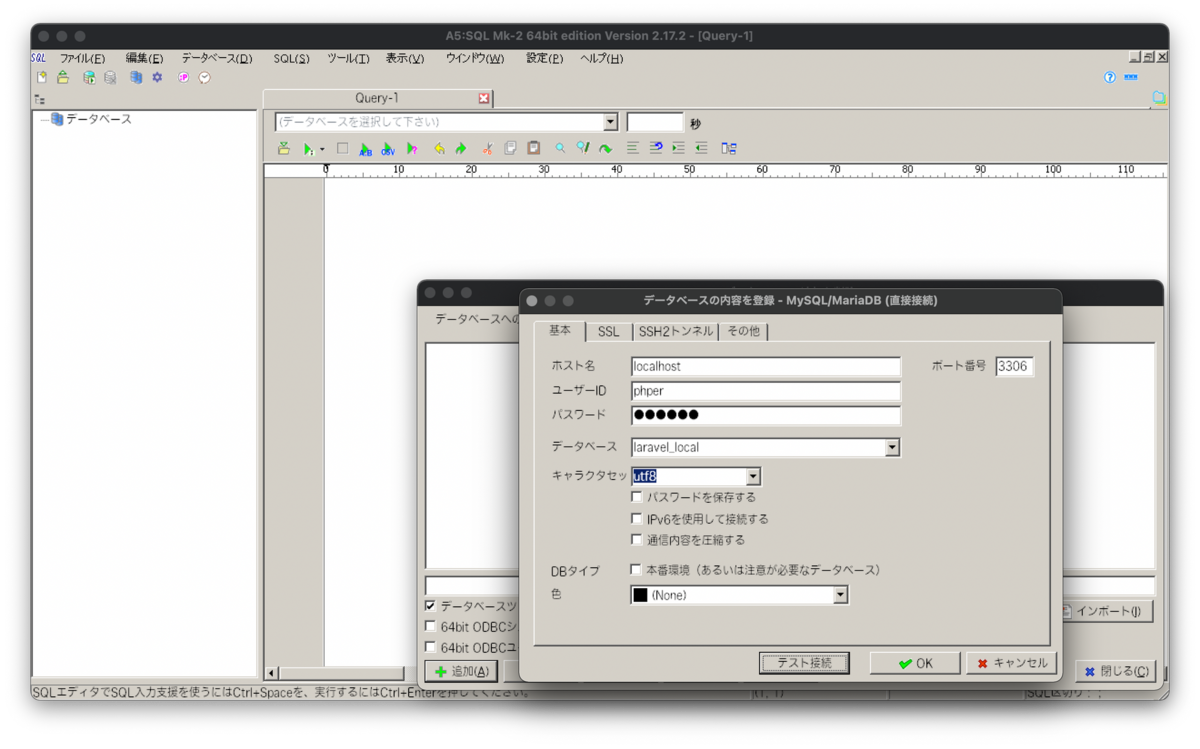Open the キャラクタセット dropdown
Image resolution: width=1200 pixels, height=749 pixels.
point(755,476)
